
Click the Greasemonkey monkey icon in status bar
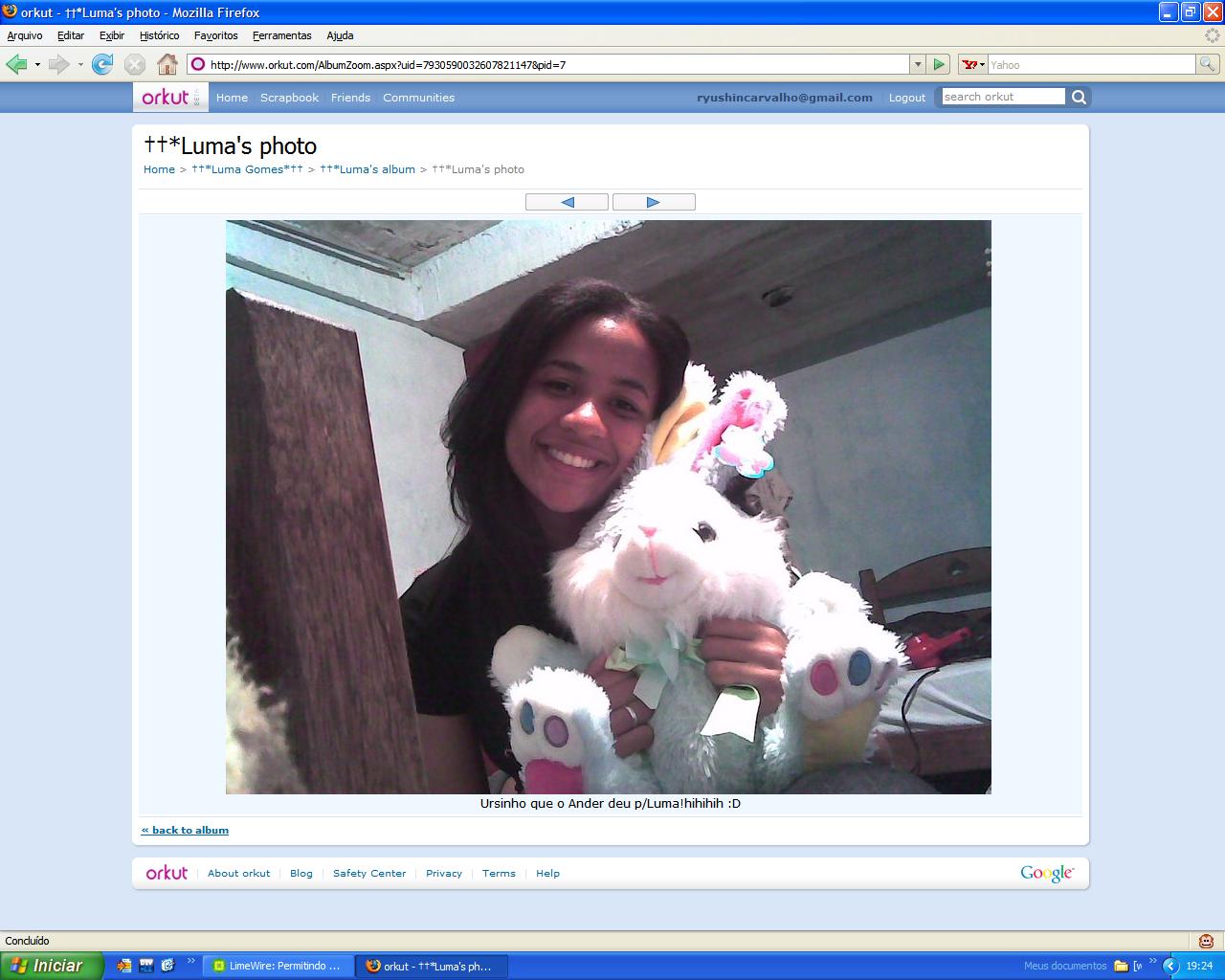coord(1206,941)
